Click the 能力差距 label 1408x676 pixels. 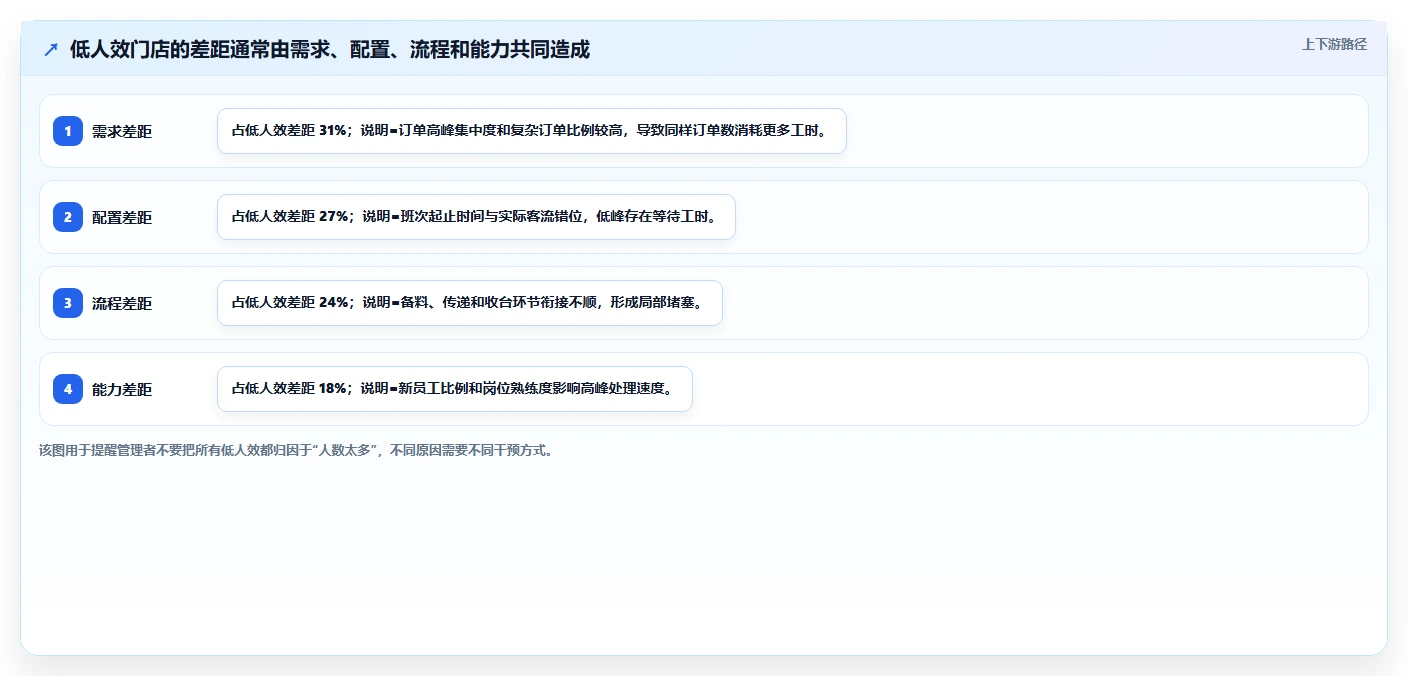pyautogui.click(x=122, y=389)
